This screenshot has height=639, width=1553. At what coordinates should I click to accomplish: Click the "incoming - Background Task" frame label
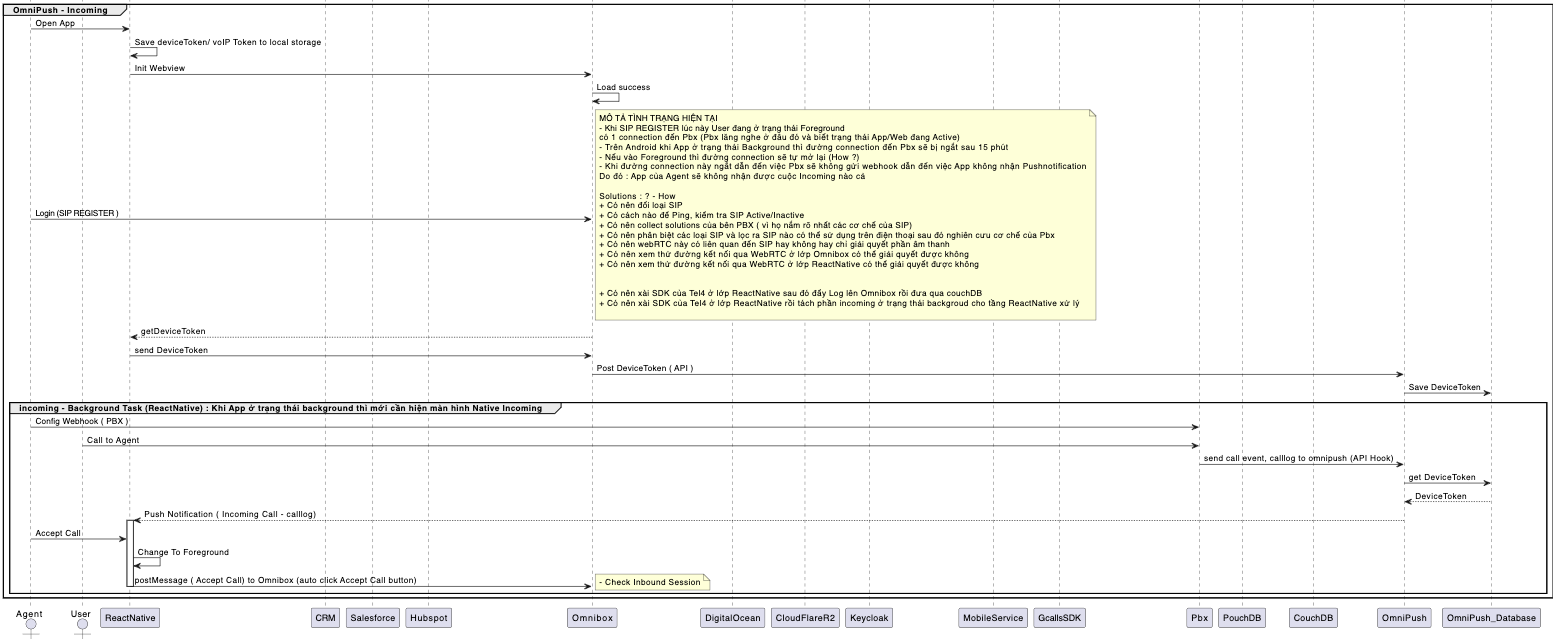[x=280, y=408]
